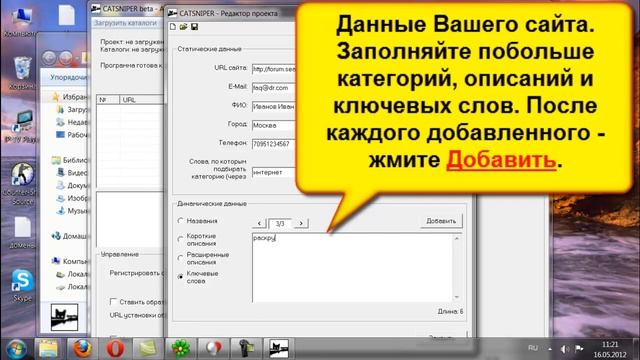Open the Windows Start menu
This screenshot has width=640, height=360.
pos(16,349)
